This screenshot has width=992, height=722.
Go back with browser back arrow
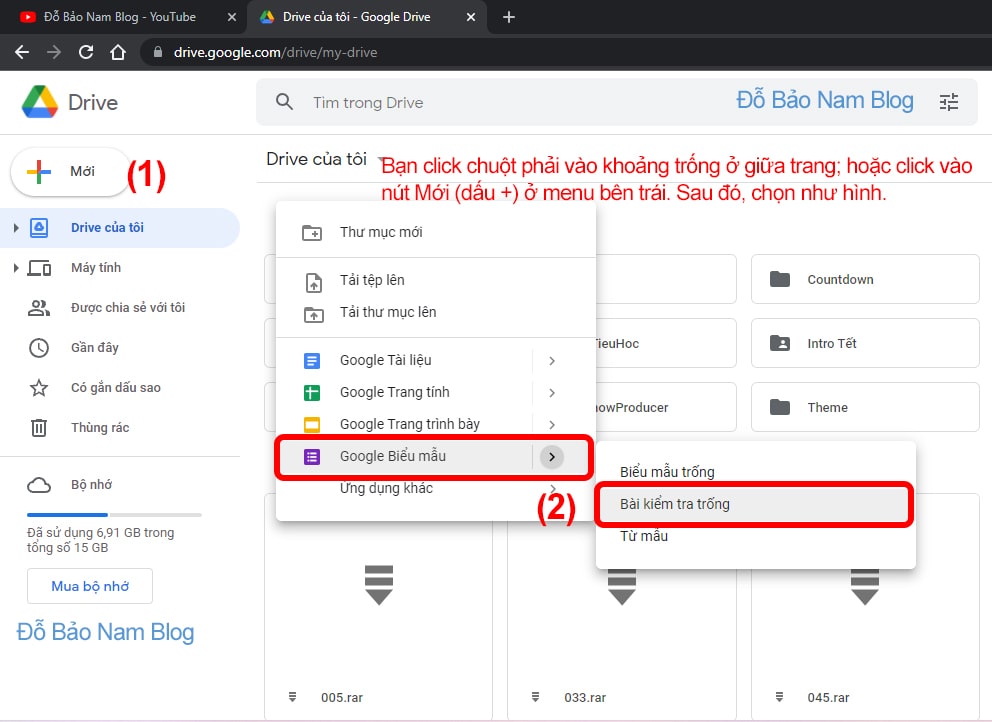(x=22, y=52)
